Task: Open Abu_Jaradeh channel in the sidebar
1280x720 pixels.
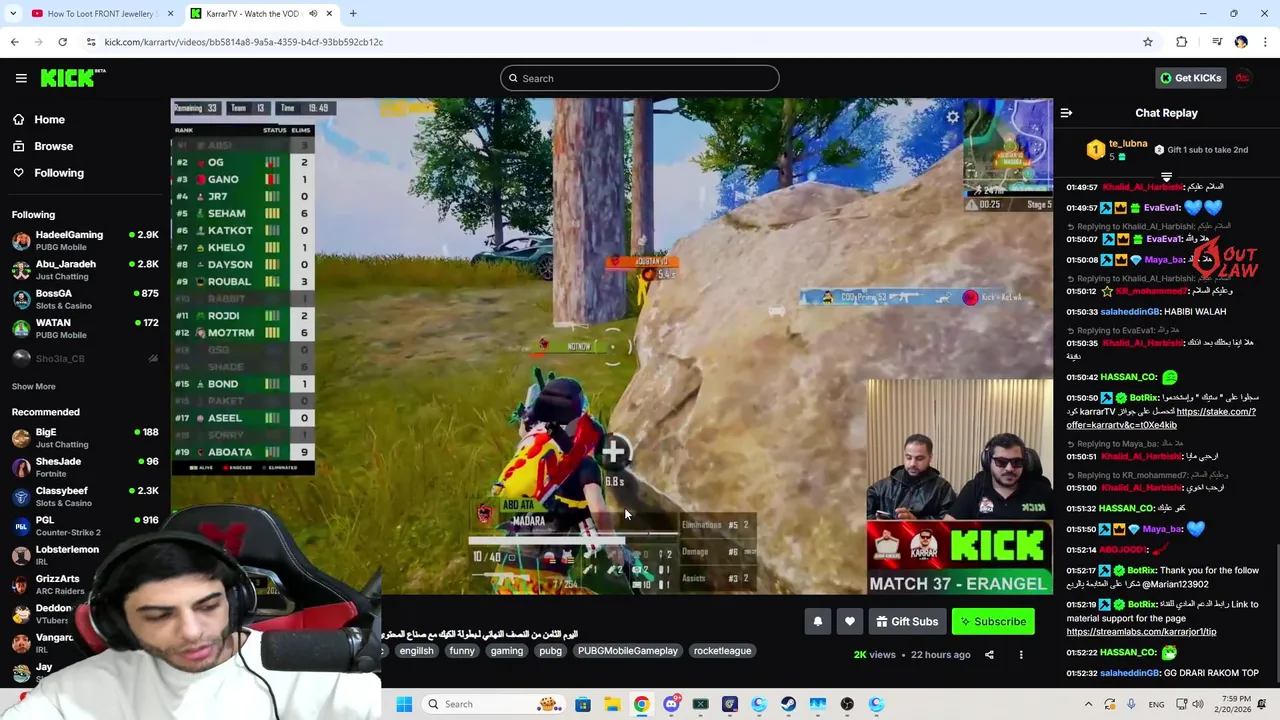Action: (84, 270)
